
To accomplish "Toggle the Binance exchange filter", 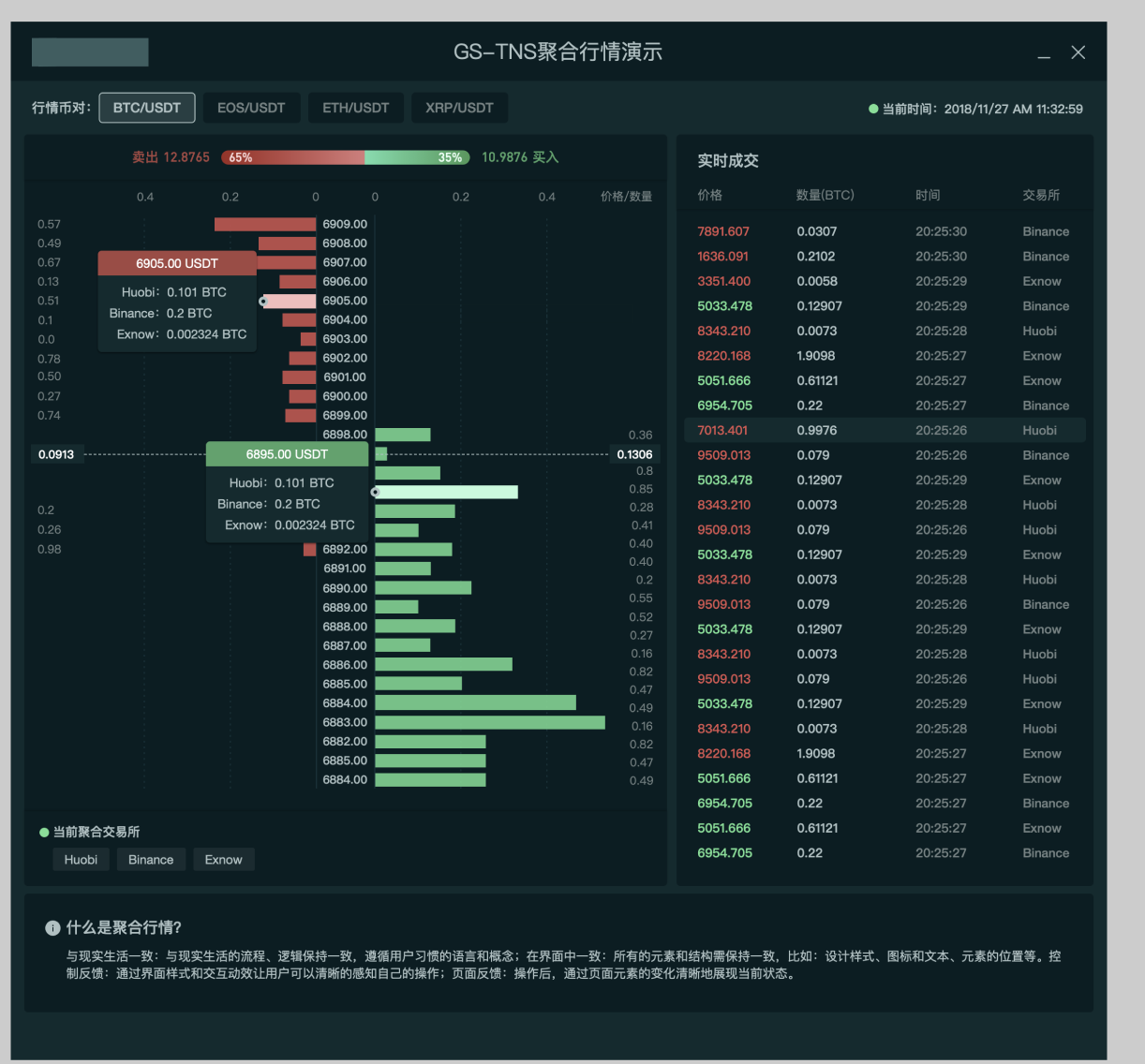I will (151, 860).
